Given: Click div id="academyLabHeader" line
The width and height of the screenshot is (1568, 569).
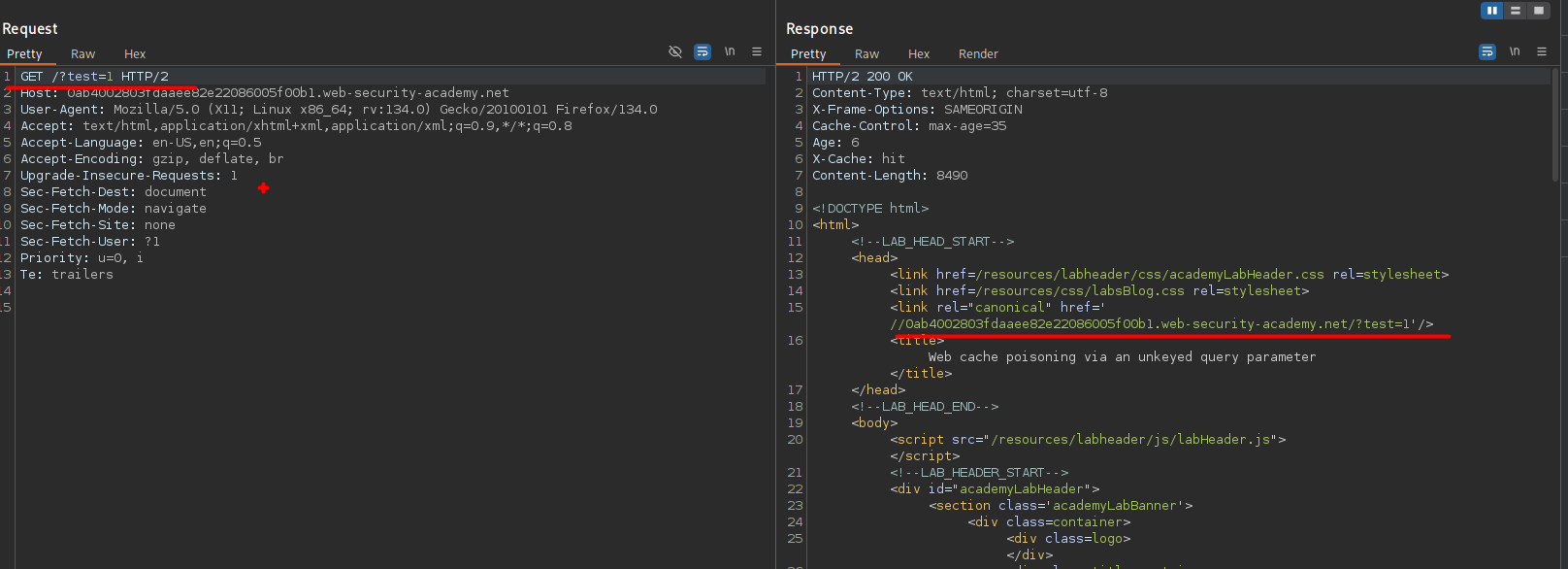Looking at the screenshot, I should [995, 489].
